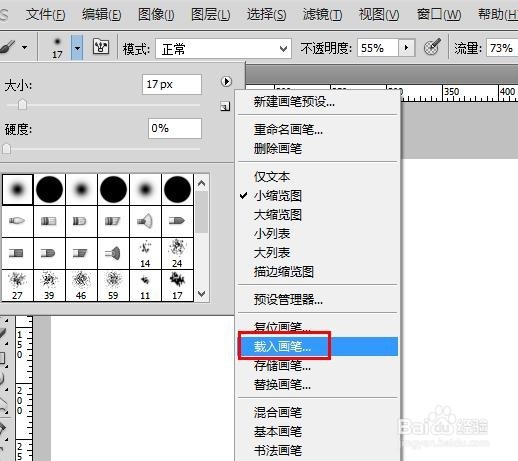Screen dimensions: 518x461
Task: Click the brush size slider handle
Action: point(22,105)
